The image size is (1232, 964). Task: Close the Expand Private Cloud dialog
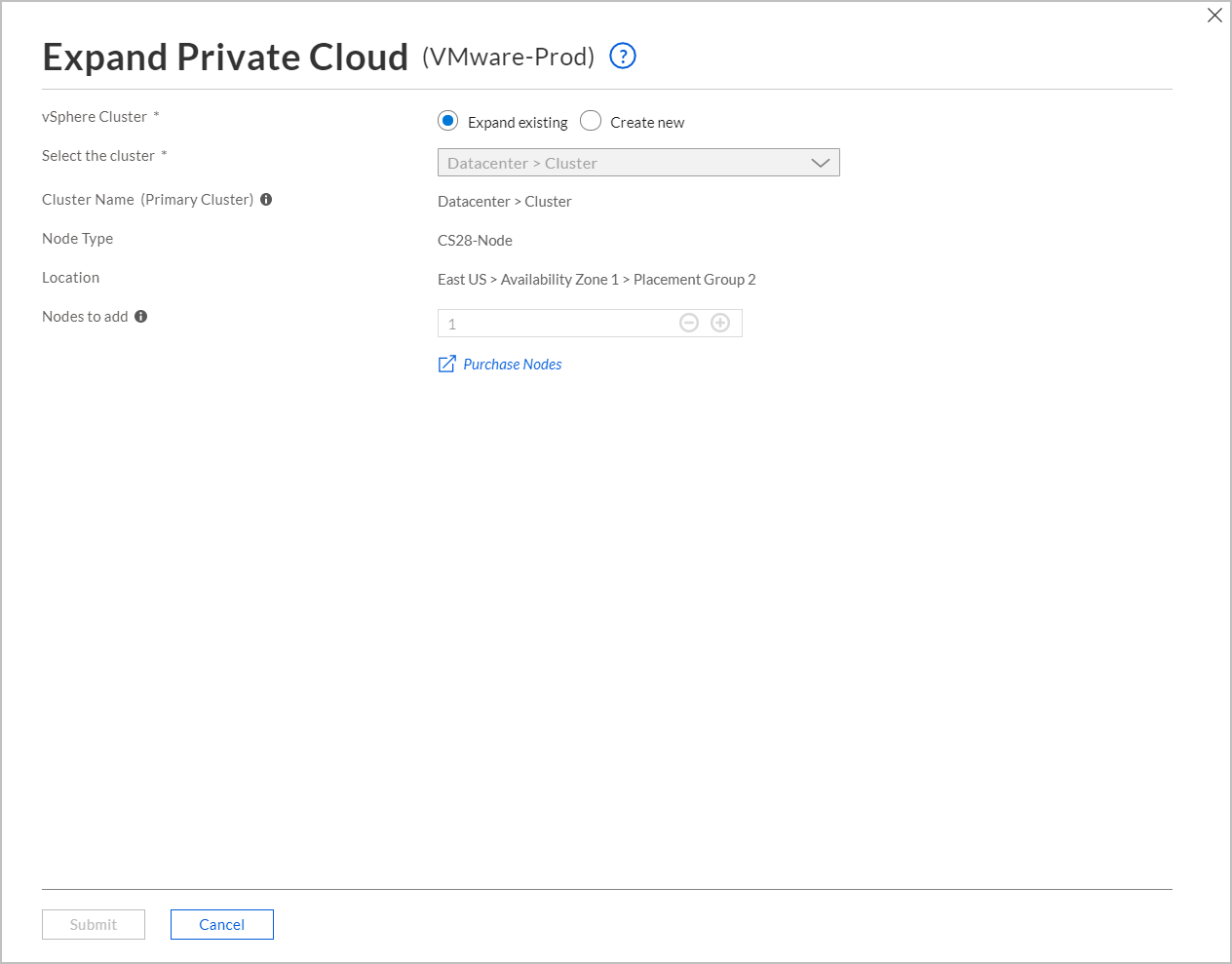1214,15
